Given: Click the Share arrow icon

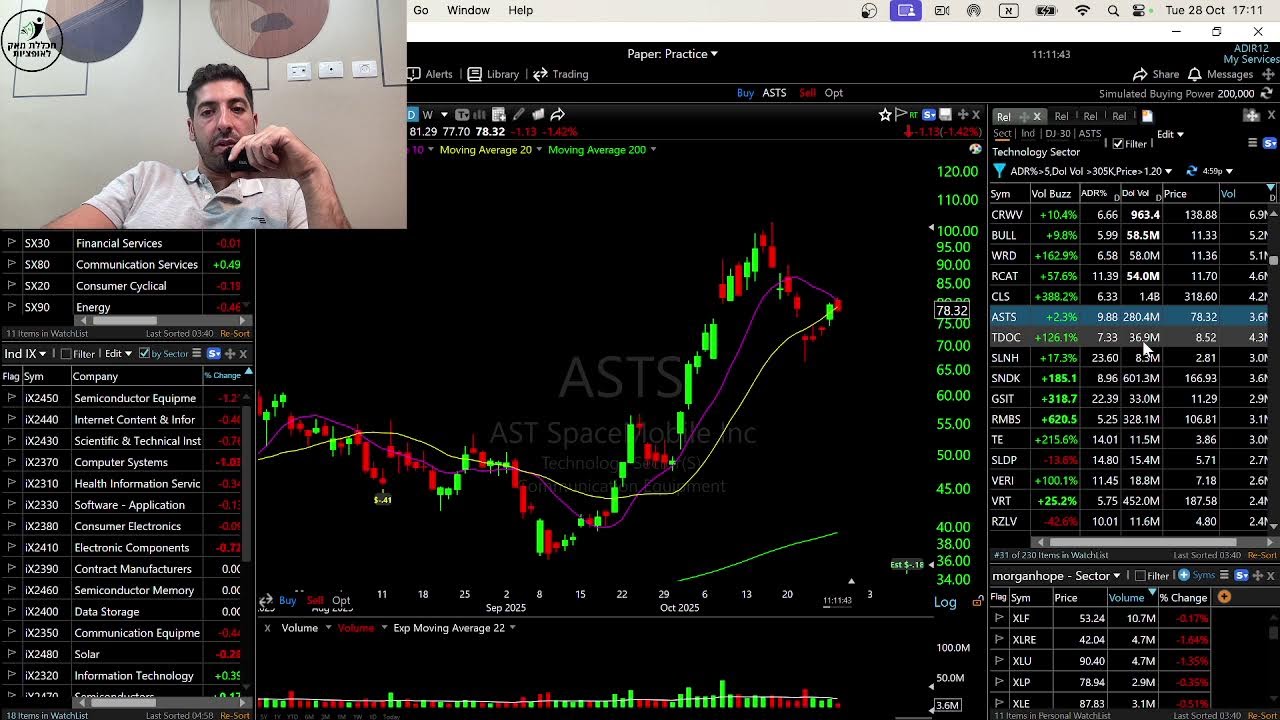Looking at the screenshot, I should (1140, 74).
